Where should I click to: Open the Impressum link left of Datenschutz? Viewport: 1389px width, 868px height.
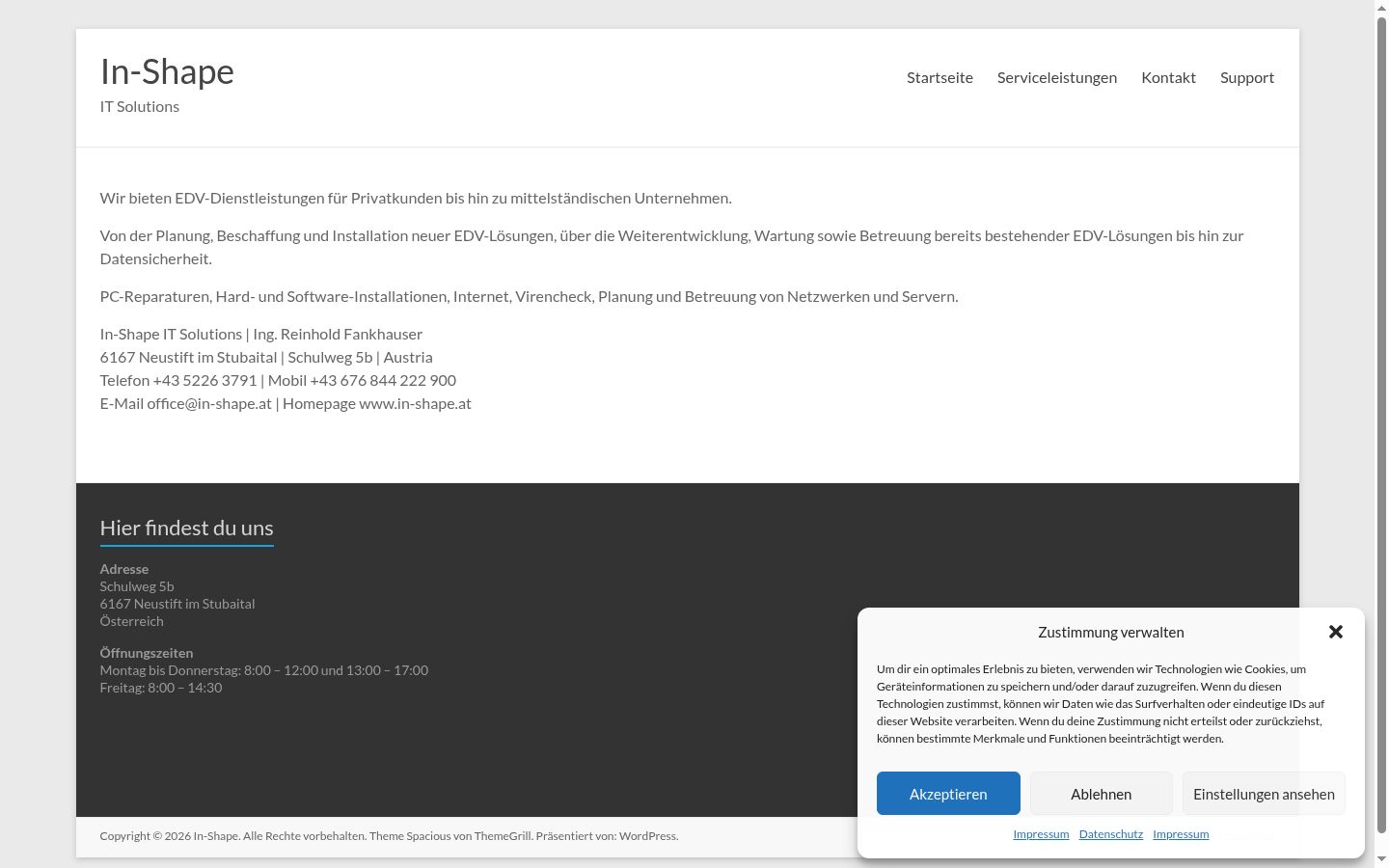(x=1041, y=834)
